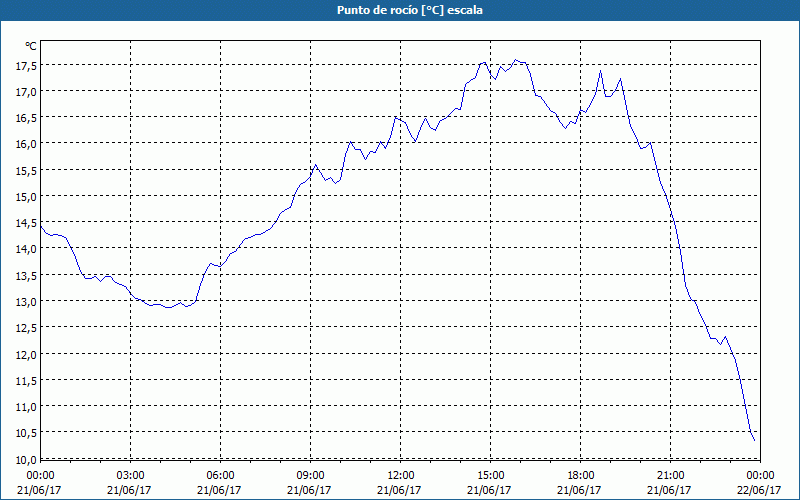Click the 13,5 y-axis label

tap(26, 276)
